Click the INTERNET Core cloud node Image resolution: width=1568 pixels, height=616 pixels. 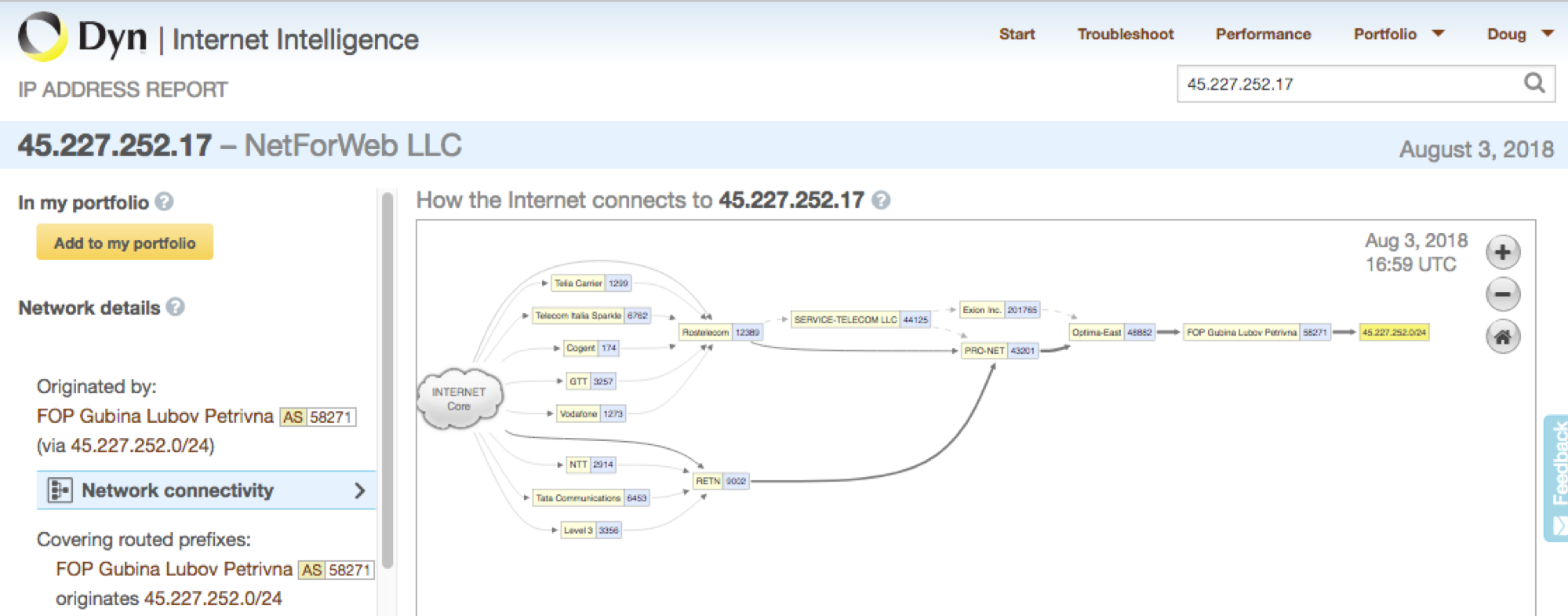click(x=459, y=399)
